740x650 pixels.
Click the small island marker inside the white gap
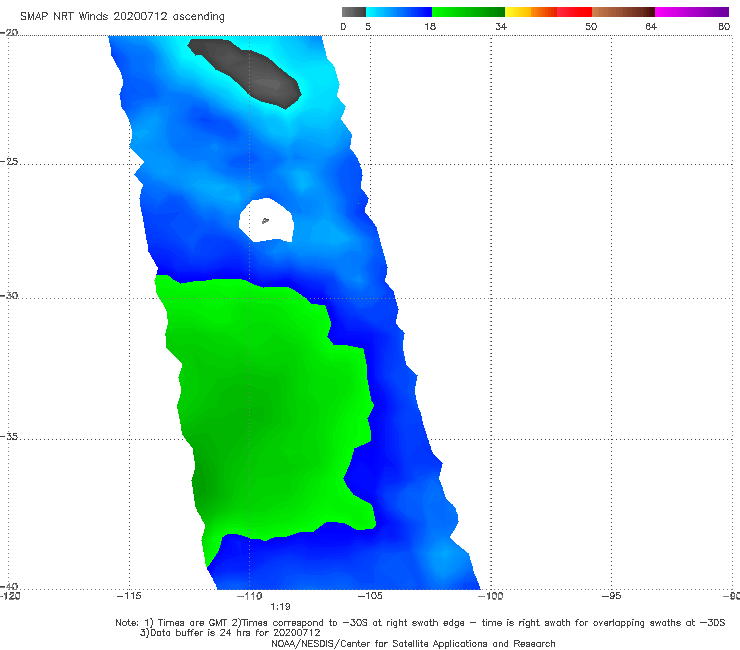coord(265,220)
